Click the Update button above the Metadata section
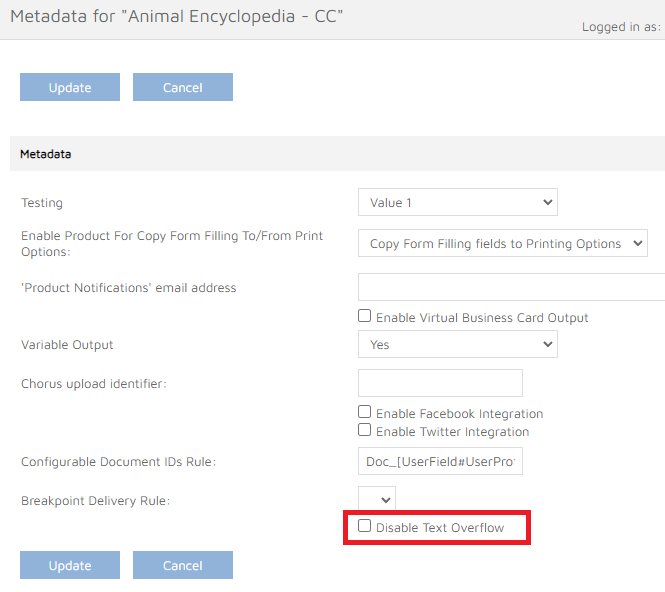This screenshot has height=592, width=665. [x=70, y=87]
